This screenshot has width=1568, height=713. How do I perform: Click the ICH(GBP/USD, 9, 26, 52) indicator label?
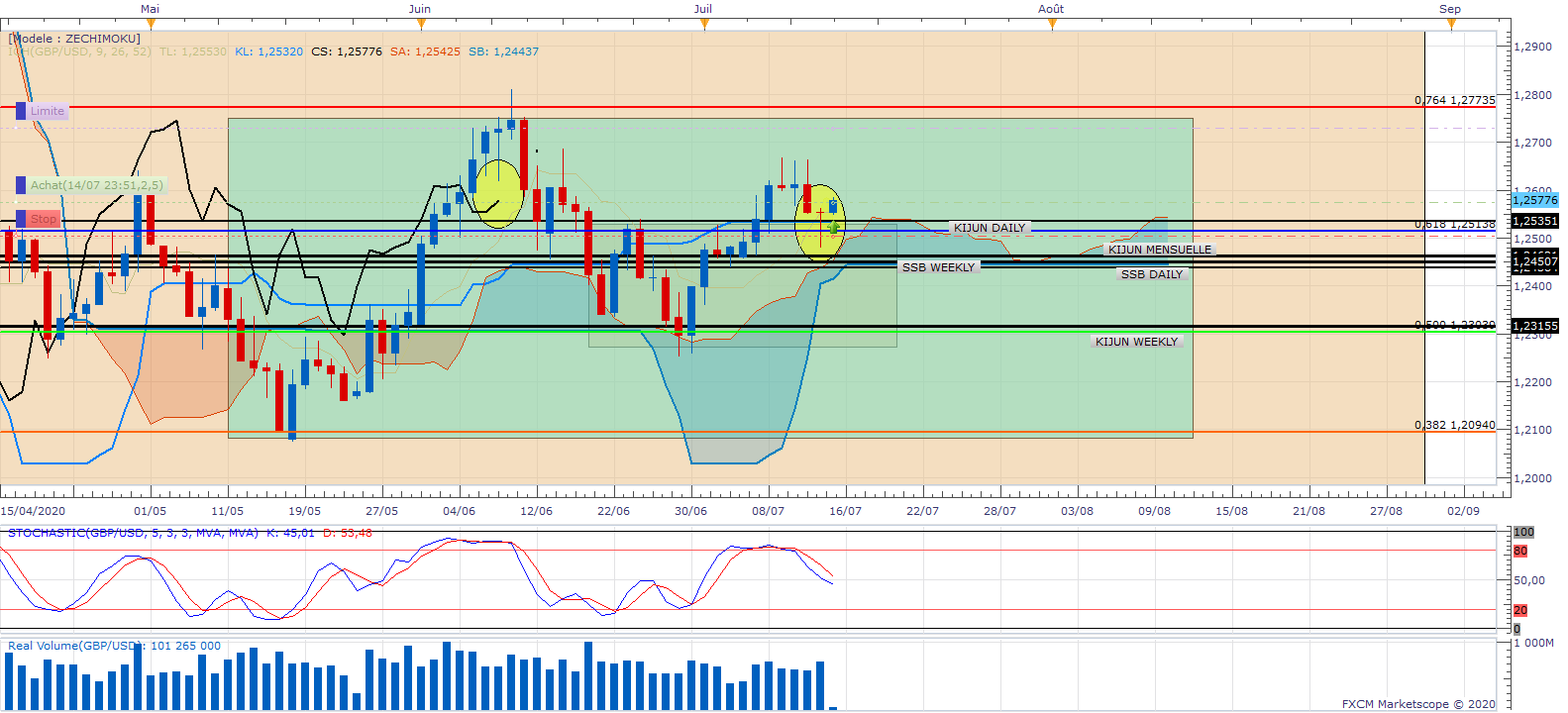click(x=80, y=51)
